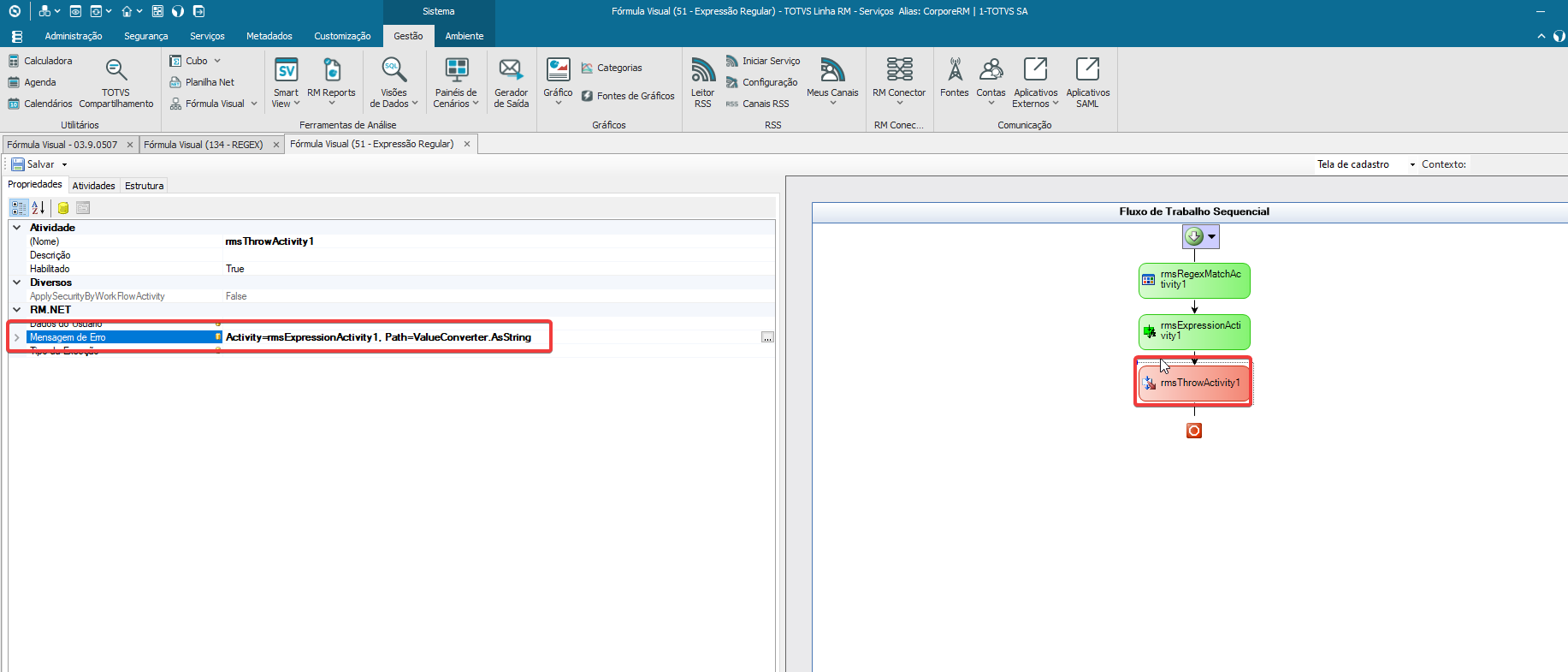Open Painéis de Cenários

(x=456, y=83)
